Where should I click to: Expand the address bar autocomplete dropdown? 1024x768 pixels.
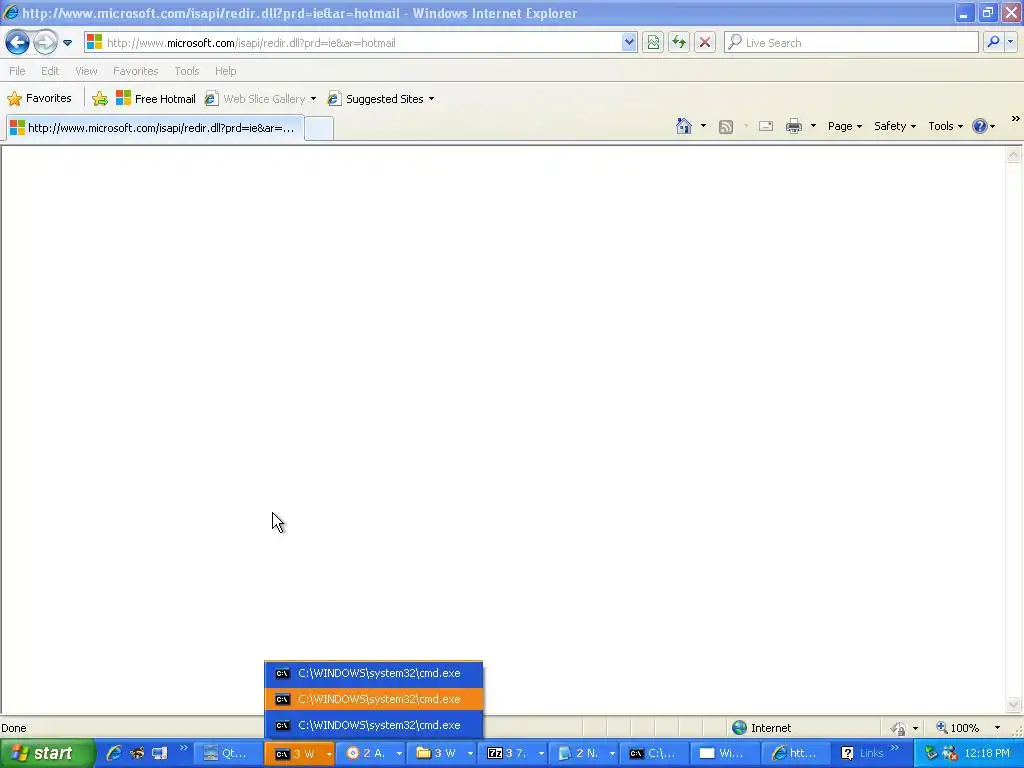[x=628, y=42]
